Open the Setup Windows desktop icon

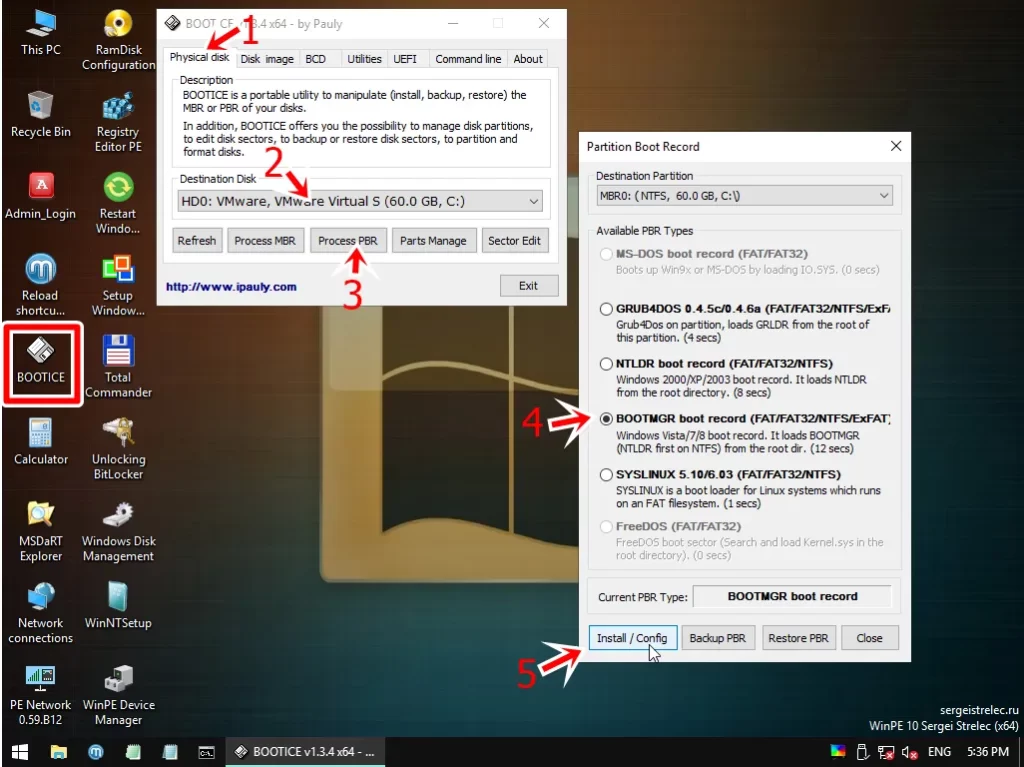tap(118, 286)
